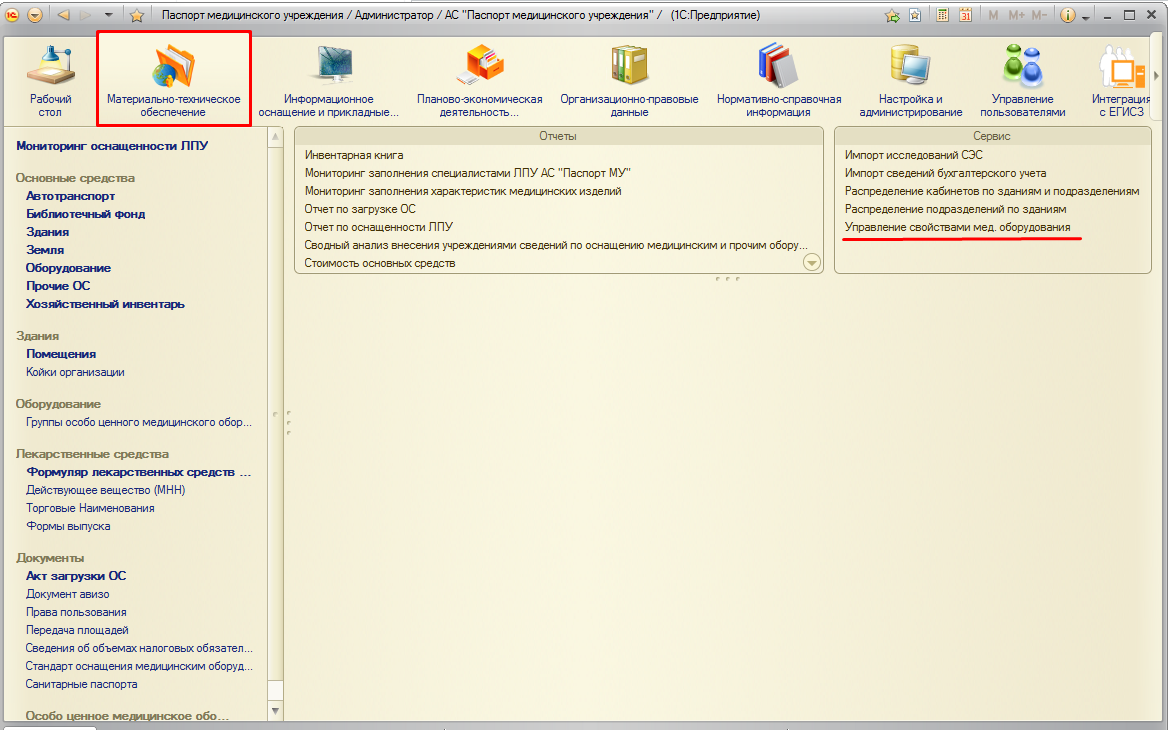Open Нормативно-справочная информация section
The width and height of the screenshot is (1168, 730).
pos(778,78)
